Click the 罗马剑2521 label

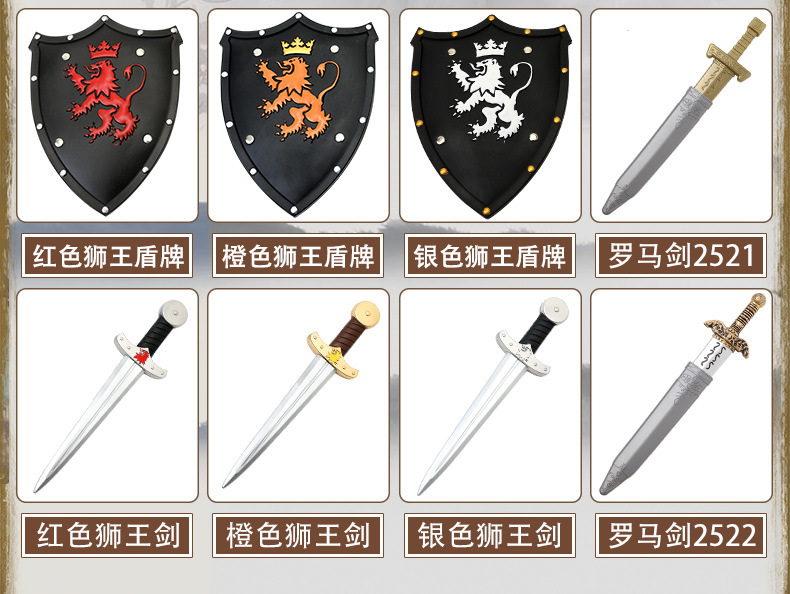(x=681, y=255)
